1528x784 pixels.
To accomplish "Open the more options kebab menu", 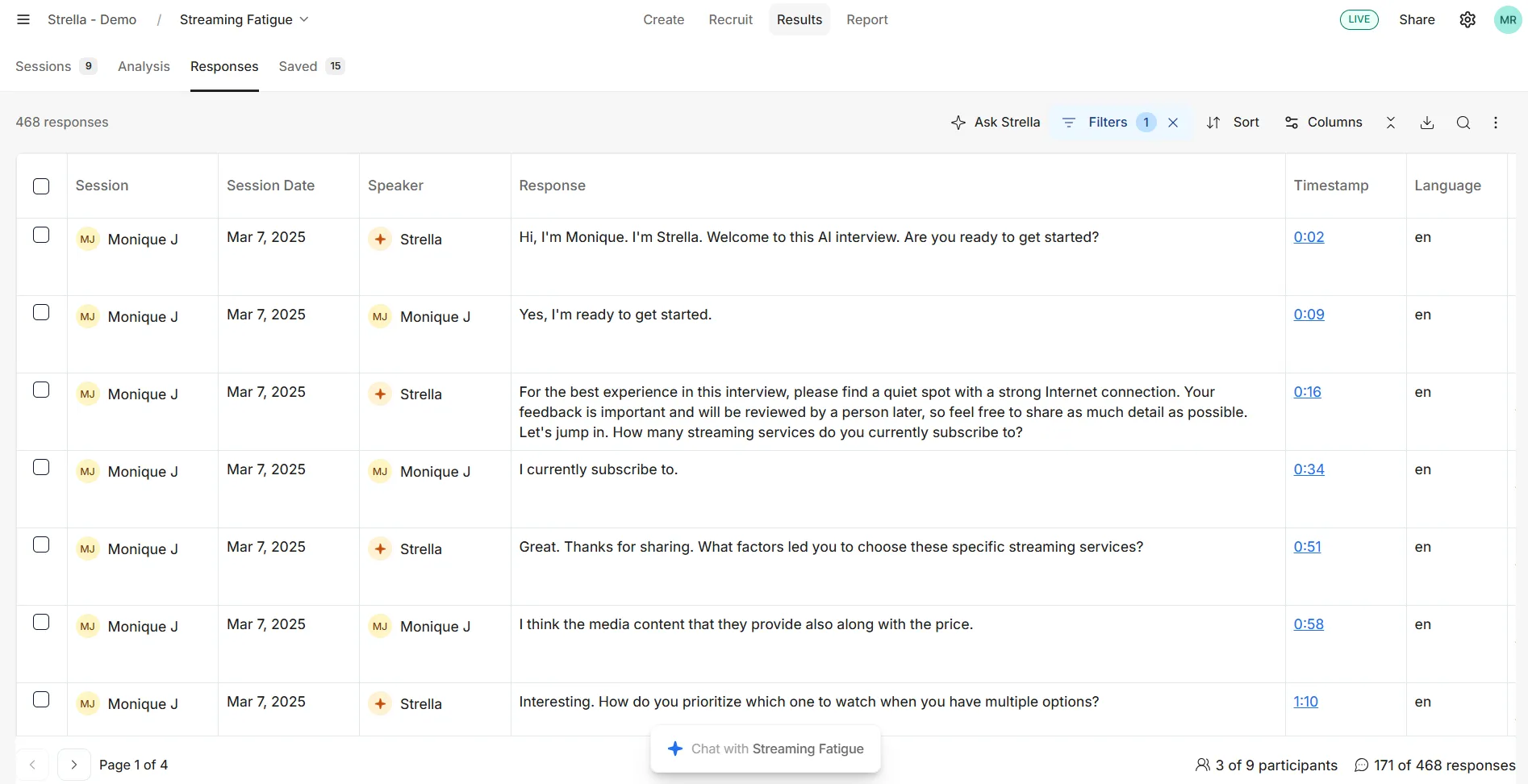I will click(x=1496, y=123).
